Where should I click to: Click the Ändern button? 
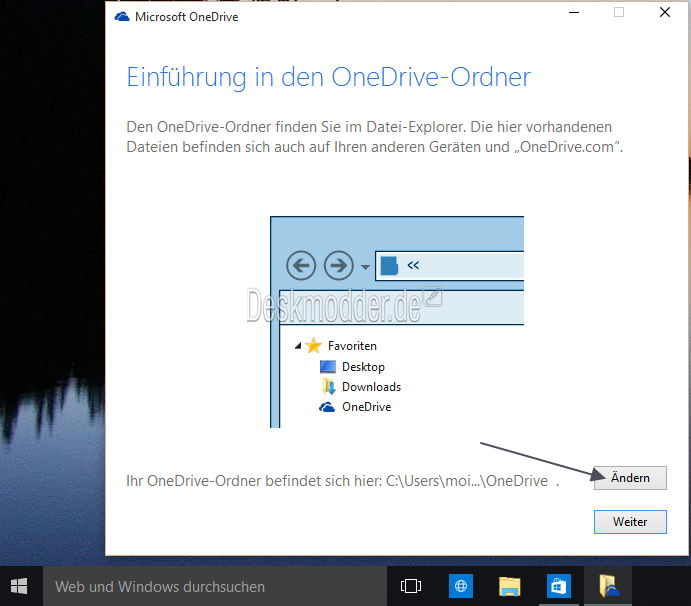(630, 478)
